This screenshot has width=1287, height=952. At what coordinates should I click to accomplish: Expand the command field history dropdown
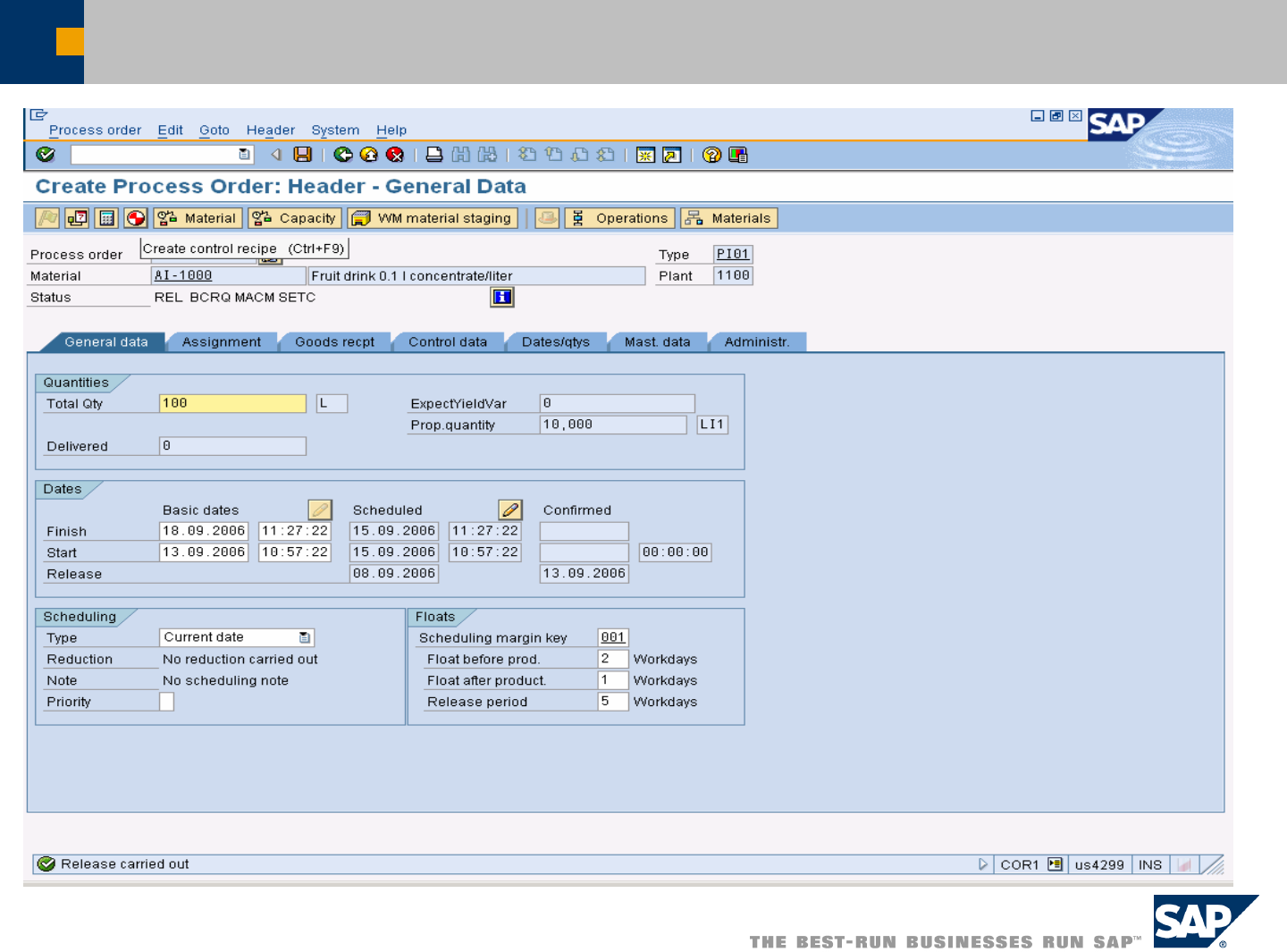click(x=244, y=155)
